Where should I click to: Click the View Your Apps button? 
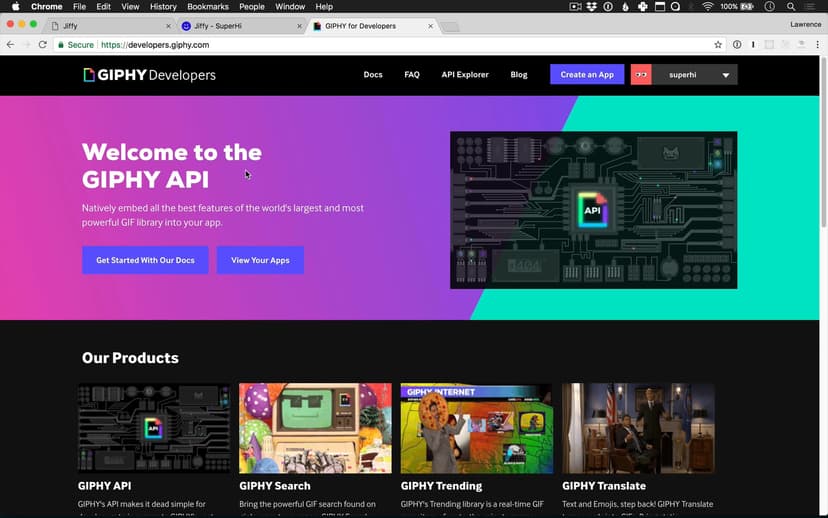tap(260, 260)
